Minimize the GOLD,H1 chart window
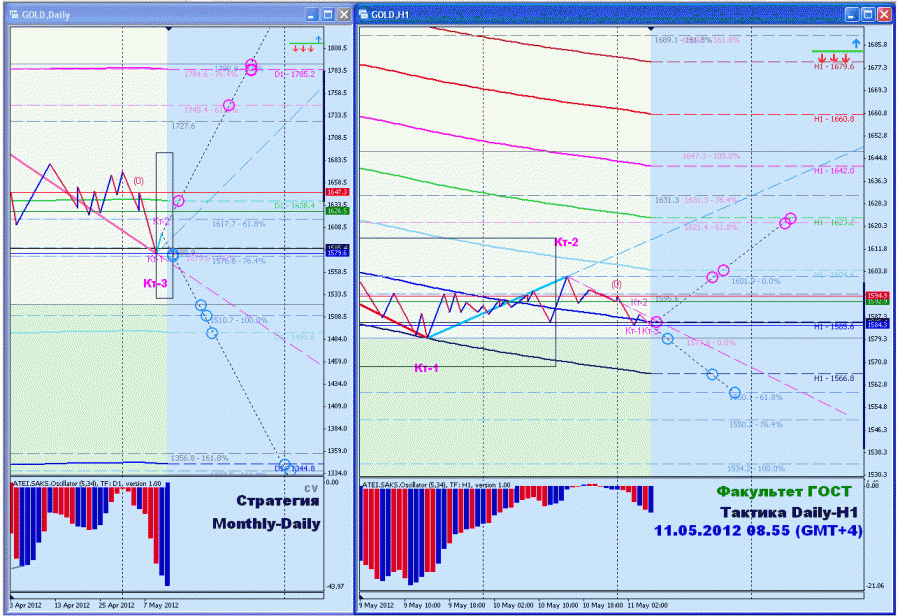Image resolution: width=900 pixels, height=616 pixels. pos(852,15)
